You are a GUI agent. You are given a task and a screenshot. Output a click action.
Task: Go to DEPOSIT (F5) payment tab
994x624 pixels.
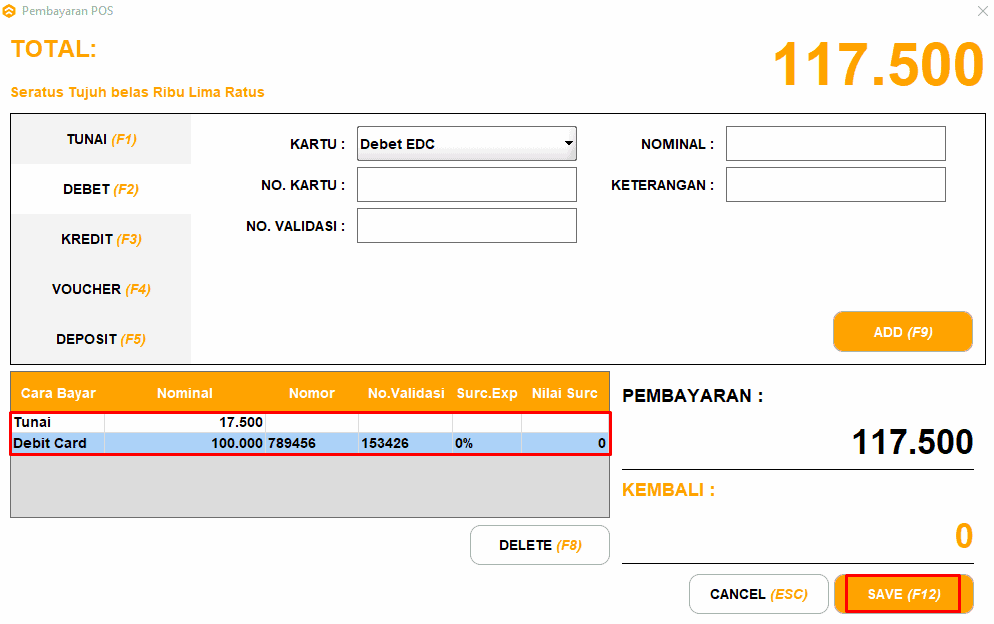click(x=101, y=339)
